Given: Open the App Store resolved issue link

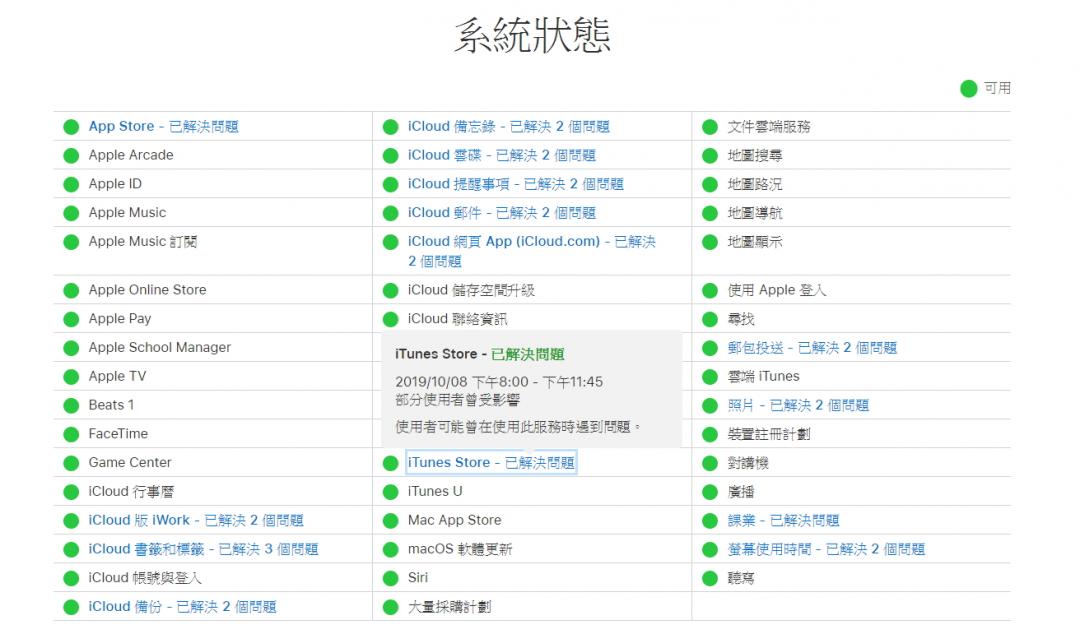Looking at the screenshot, I should [x=163, y=127].
